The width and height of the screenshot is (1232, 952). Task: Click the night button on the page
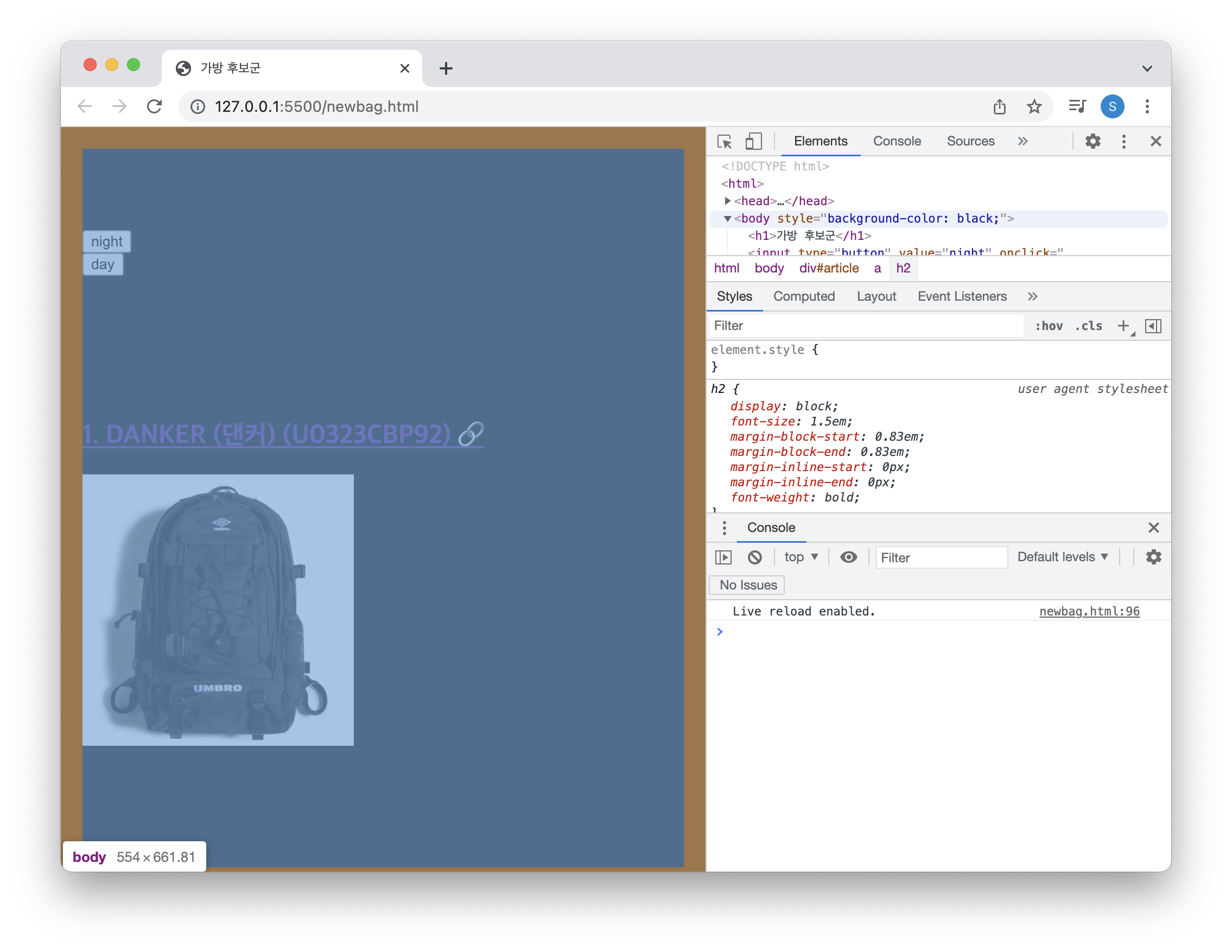[106, 242]
